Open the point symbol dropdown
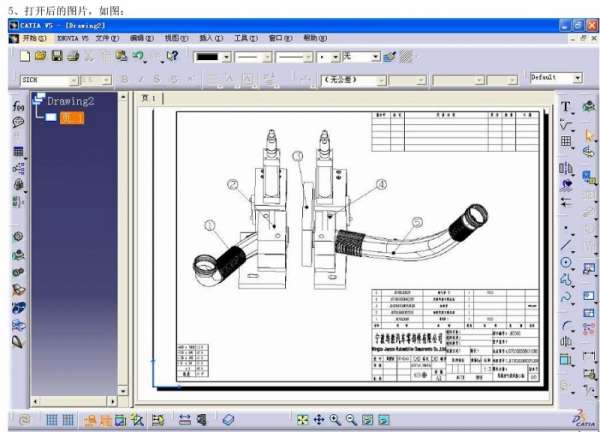 click(336, 57)
